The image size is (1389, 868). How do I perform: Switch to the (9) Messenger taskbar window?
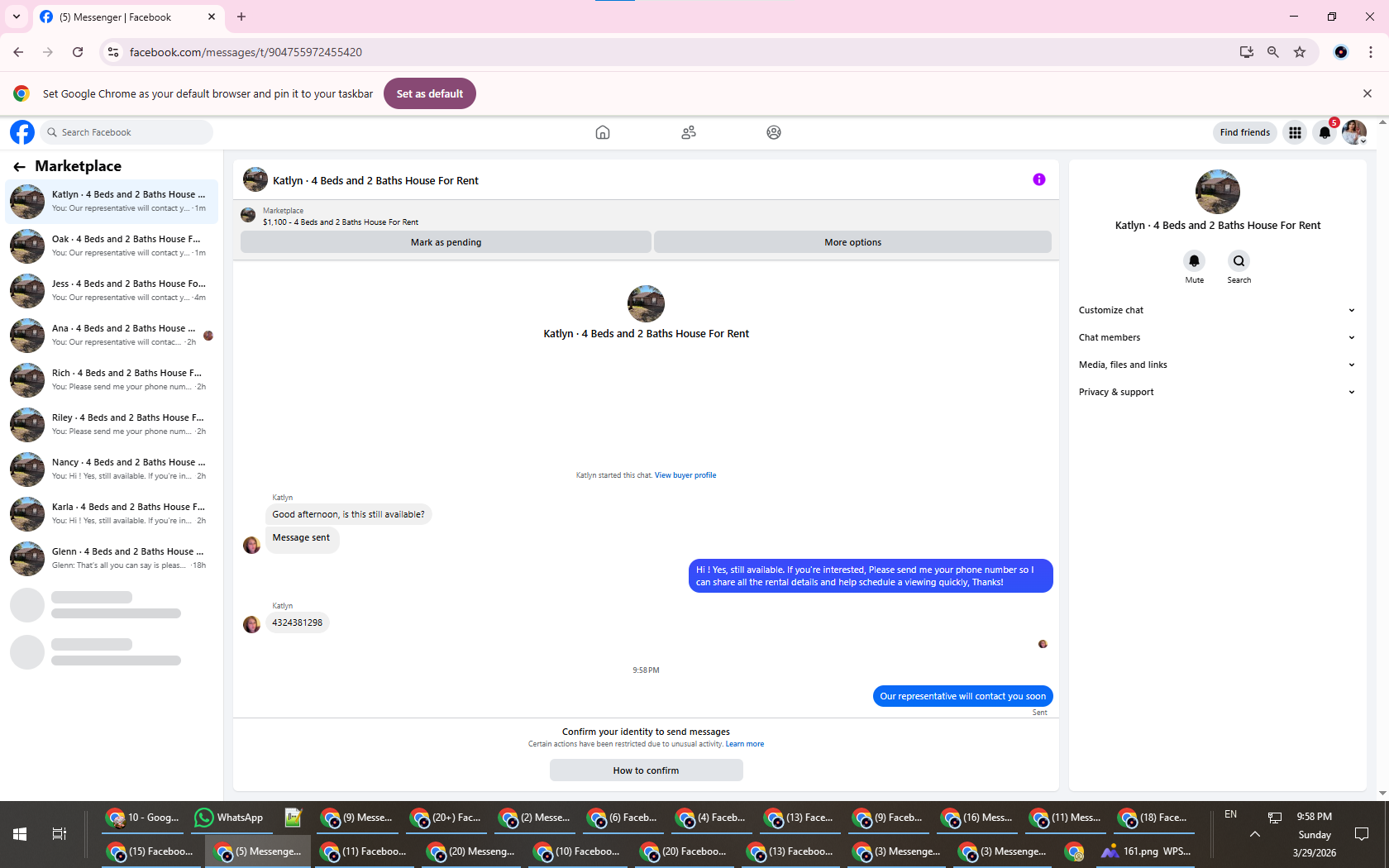point(356,818)
